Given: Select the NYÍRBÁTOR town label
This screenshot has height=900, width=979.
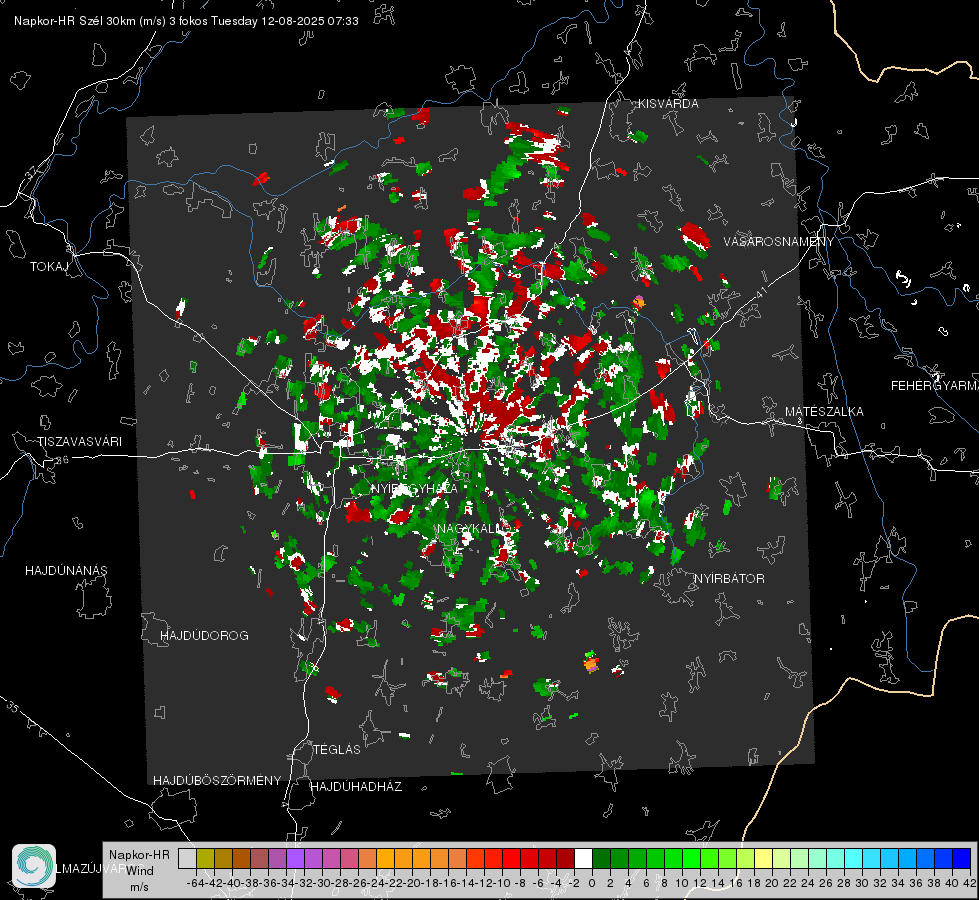Looking at the screenshot, I should pyautogui.click(x=729, y=579).
